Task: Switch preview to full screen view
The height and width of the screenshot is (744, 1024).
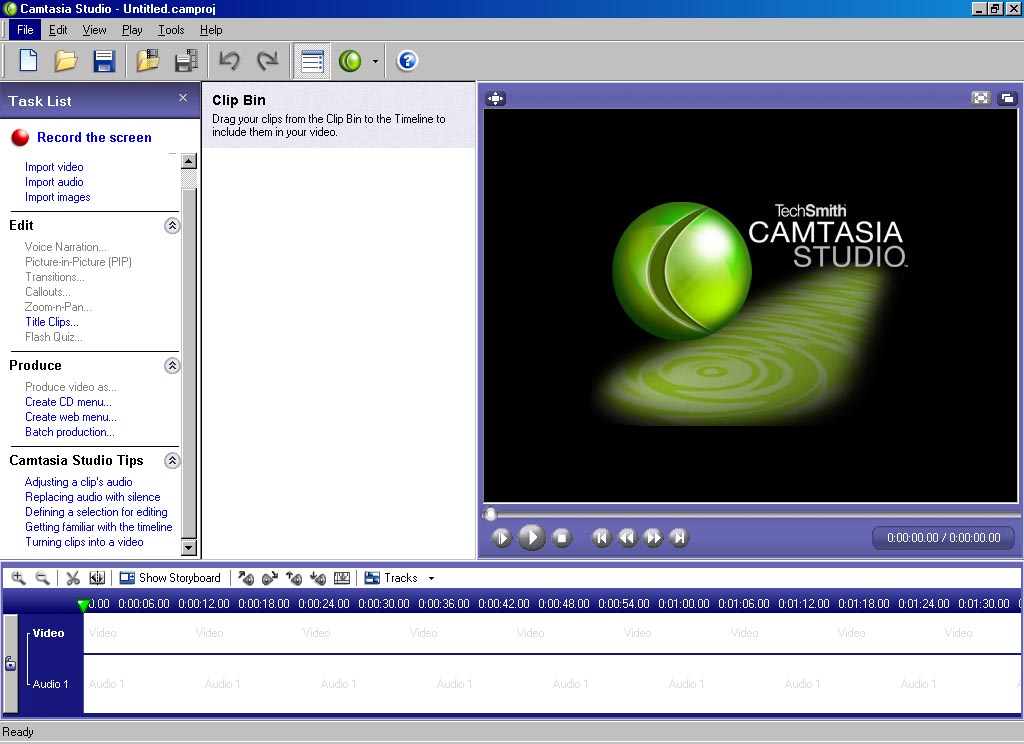Action: pos(981,98)
